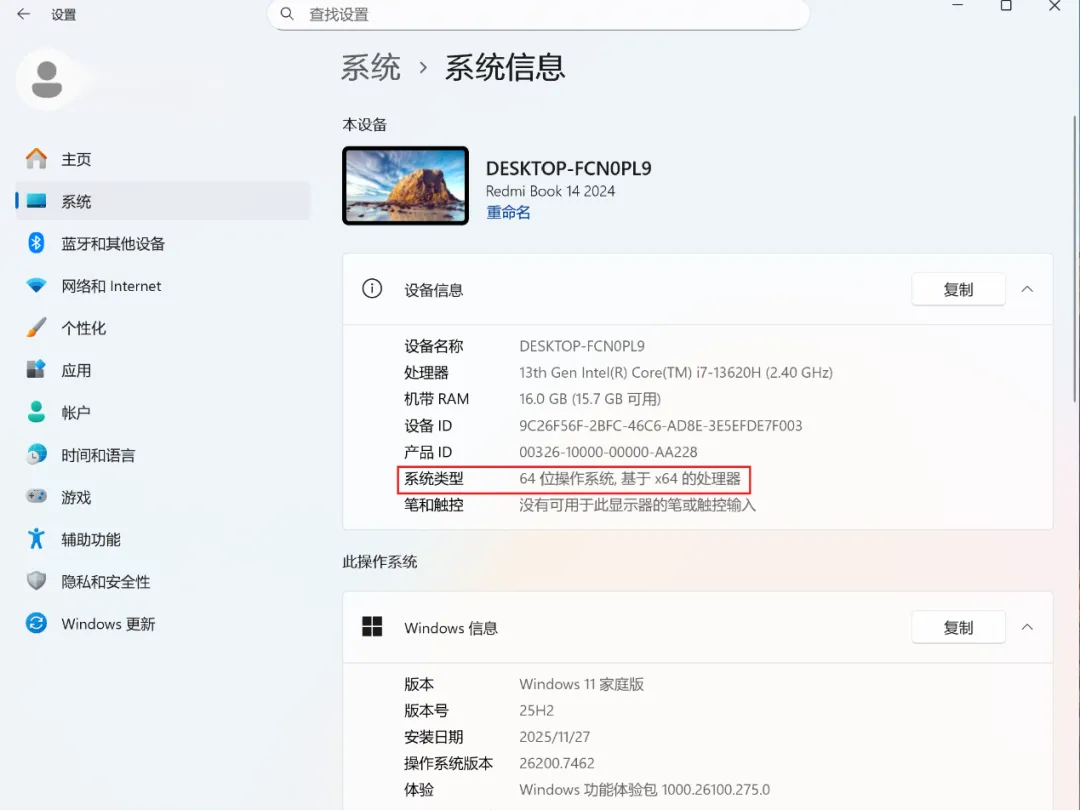The image size is (1080, 810).
Task: Click the System monitor icon
Action: coord(37,201)
